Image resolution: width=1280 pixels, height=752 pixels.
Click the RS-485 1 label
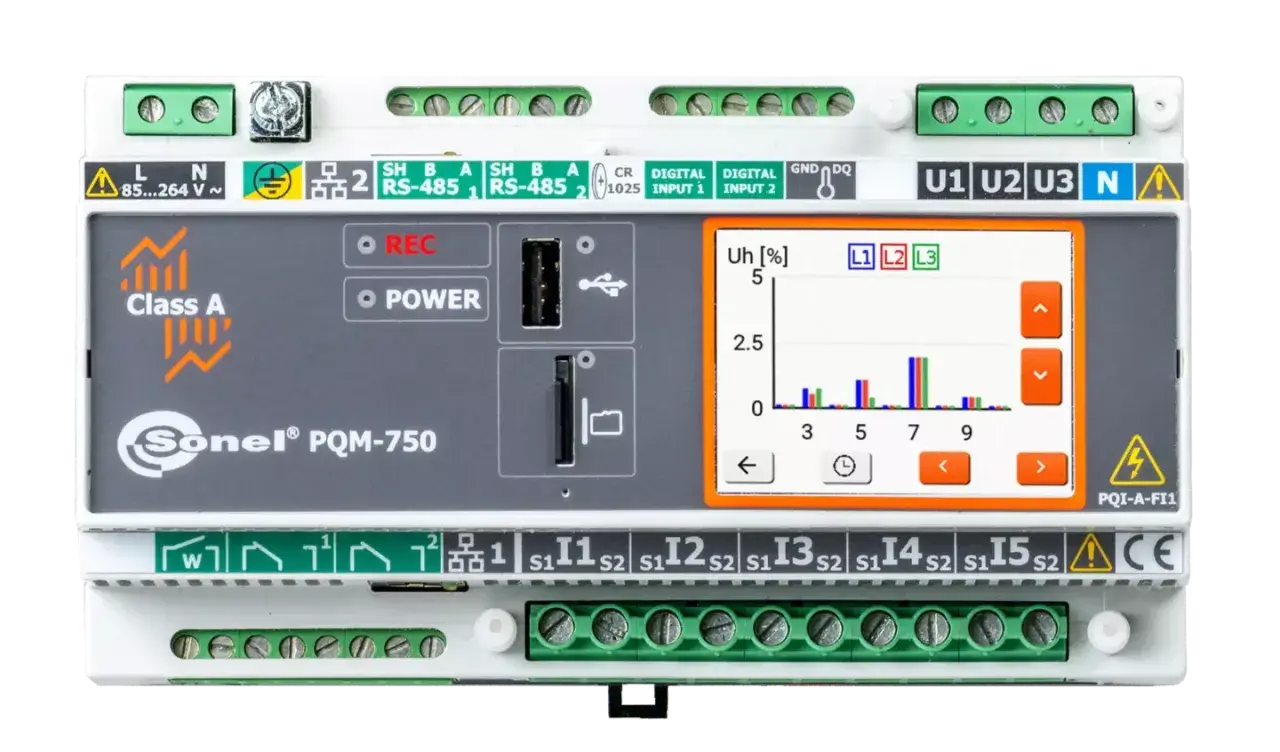[429, 180]
